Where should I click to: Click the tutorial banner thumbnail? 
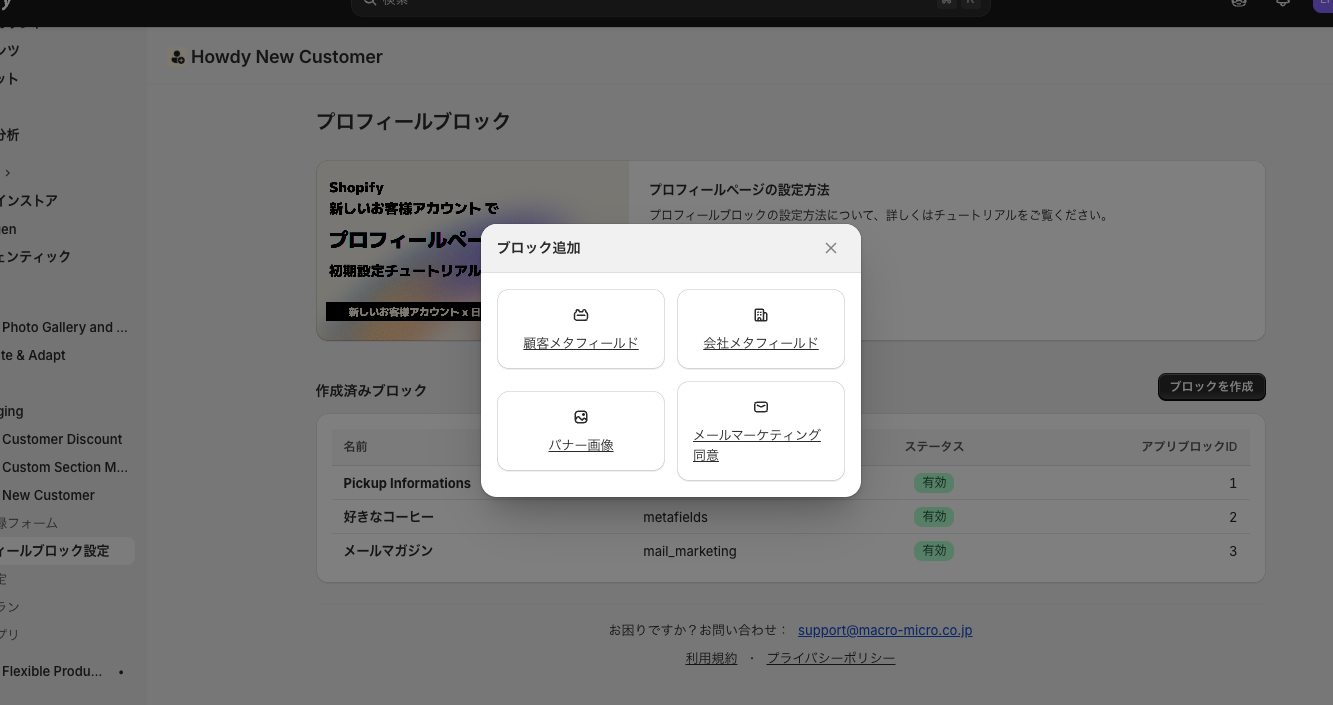pyautogui.click(x=473, y=251)
